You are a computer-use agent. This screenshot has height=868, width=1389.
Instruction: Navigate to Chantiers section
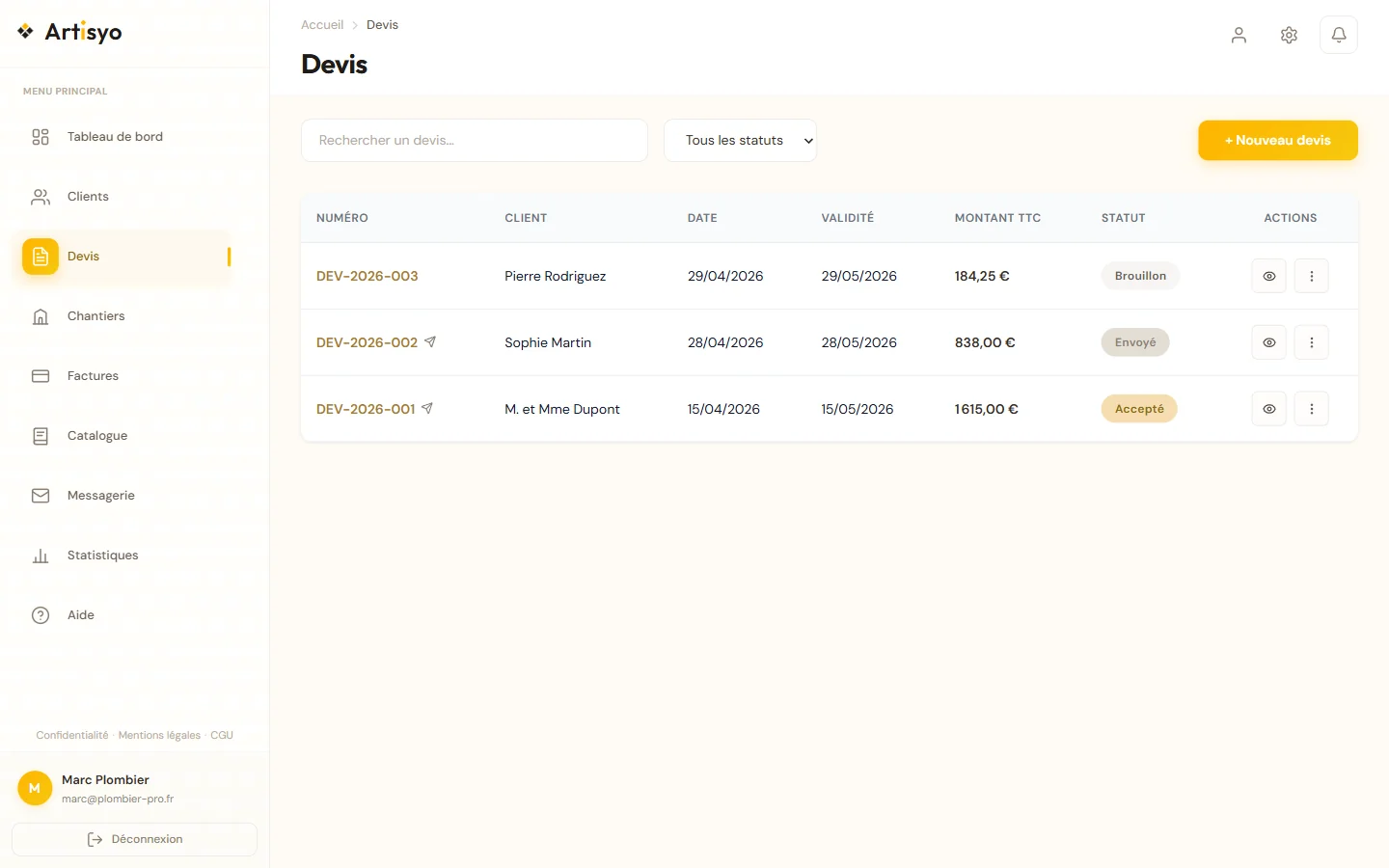[x=122, y=316]
